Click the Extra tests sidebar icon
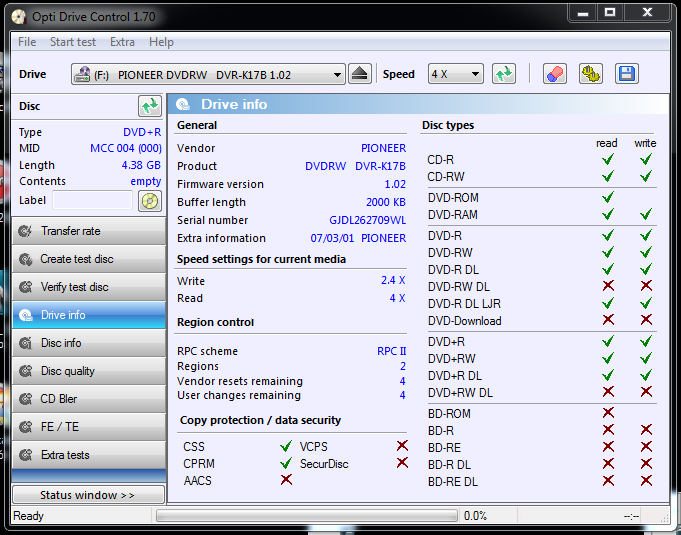The width and height of the screenshot is (681, 535). tap(25, 455)
